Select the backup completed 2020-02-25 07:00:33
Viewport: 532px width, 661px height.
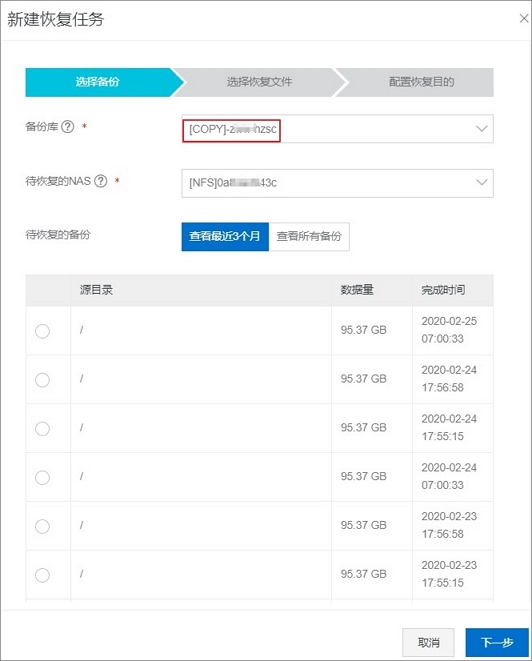pos(42,331)
